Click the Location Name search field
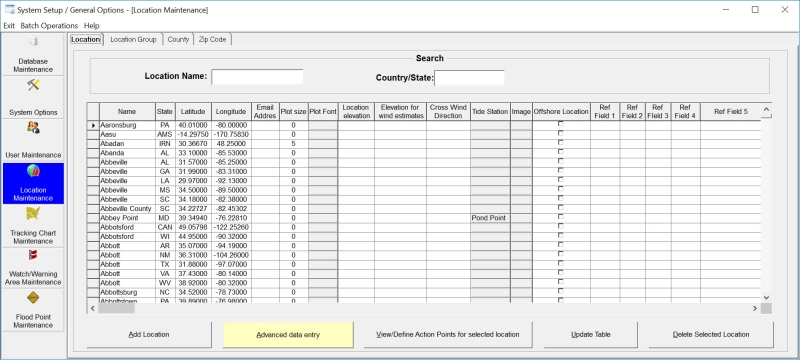Screen dimensions: 800x360 click(257, 76)
